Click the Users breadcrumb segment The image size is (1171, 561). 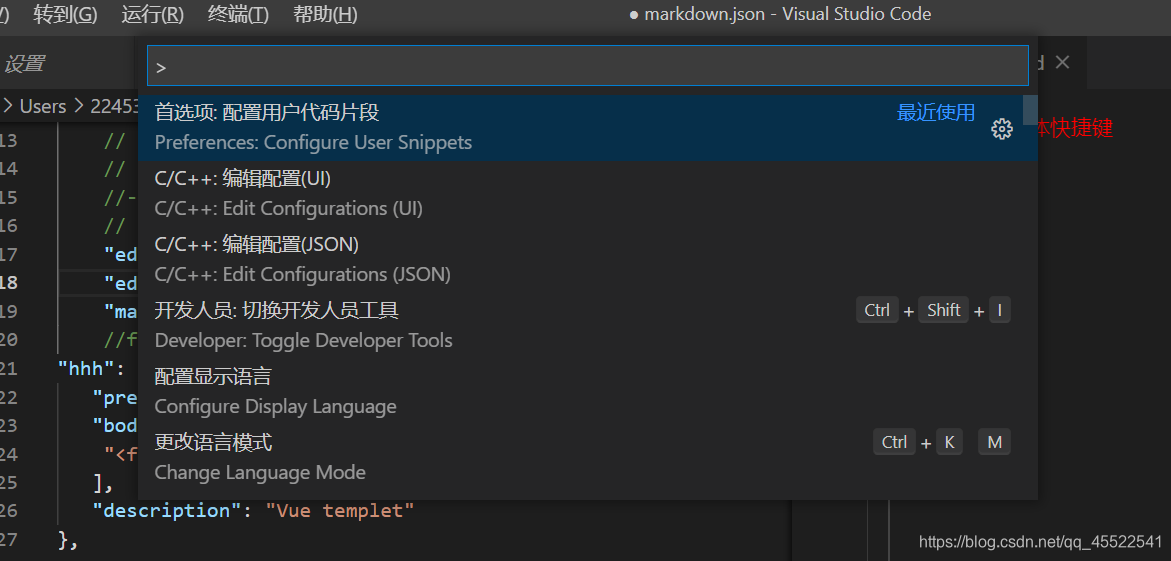pos(43,107)
